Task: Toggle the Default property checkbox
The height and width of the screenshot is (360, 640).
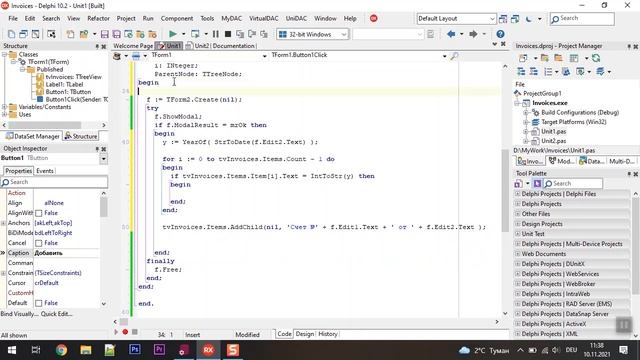Action: coord(39,303)
